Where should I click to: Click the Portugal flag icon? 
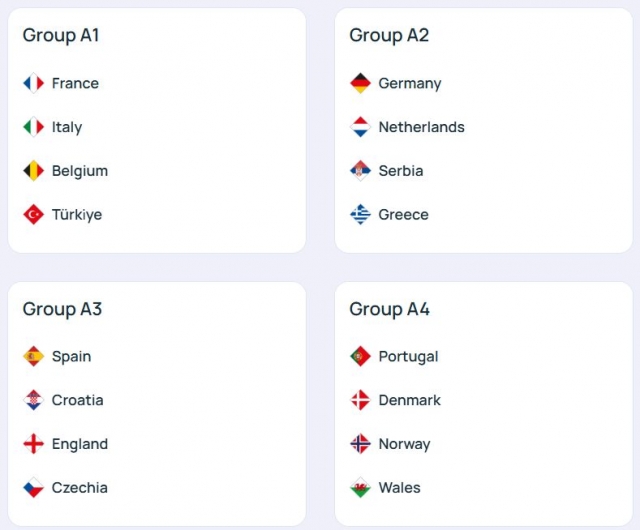[361, 356]
